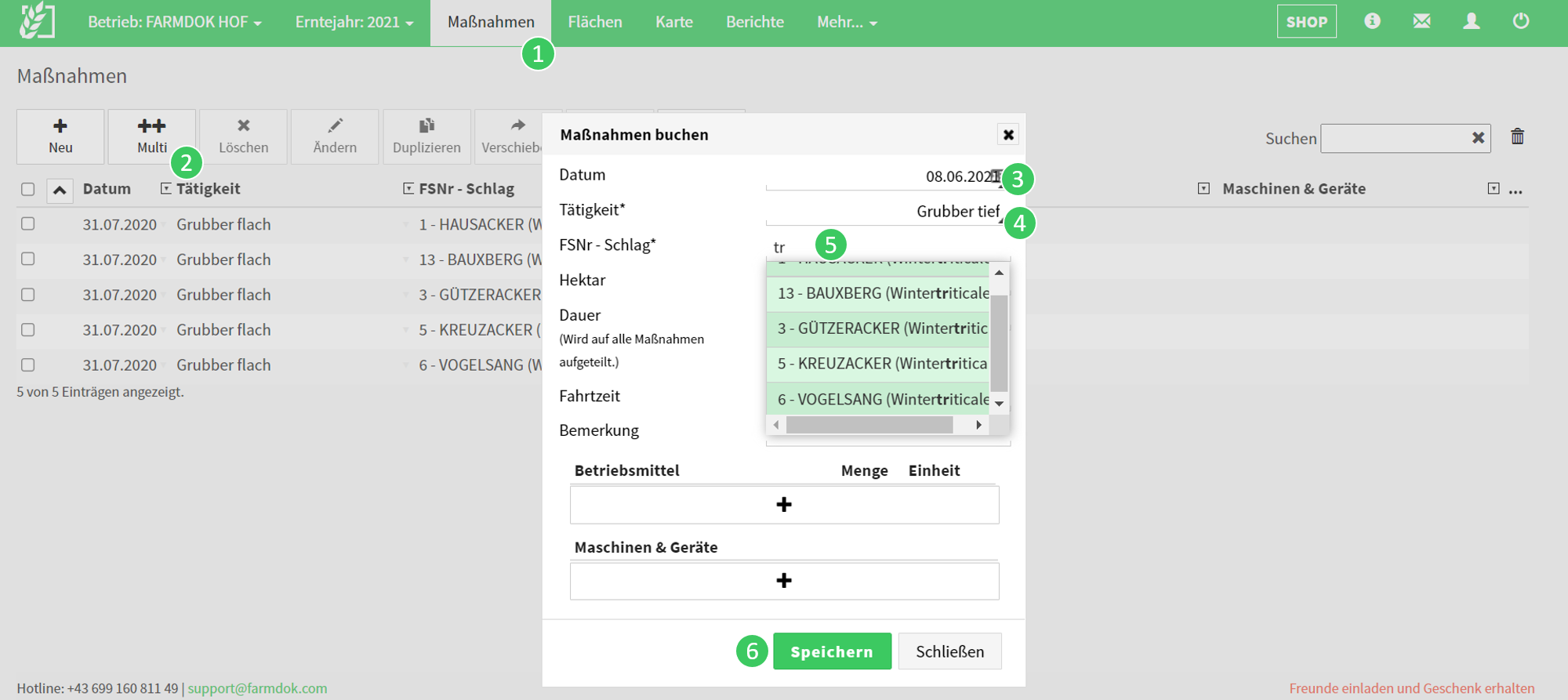Click the Verschieben arrow toolbar button
The image size is (1568, 700).
pos(510,136)
